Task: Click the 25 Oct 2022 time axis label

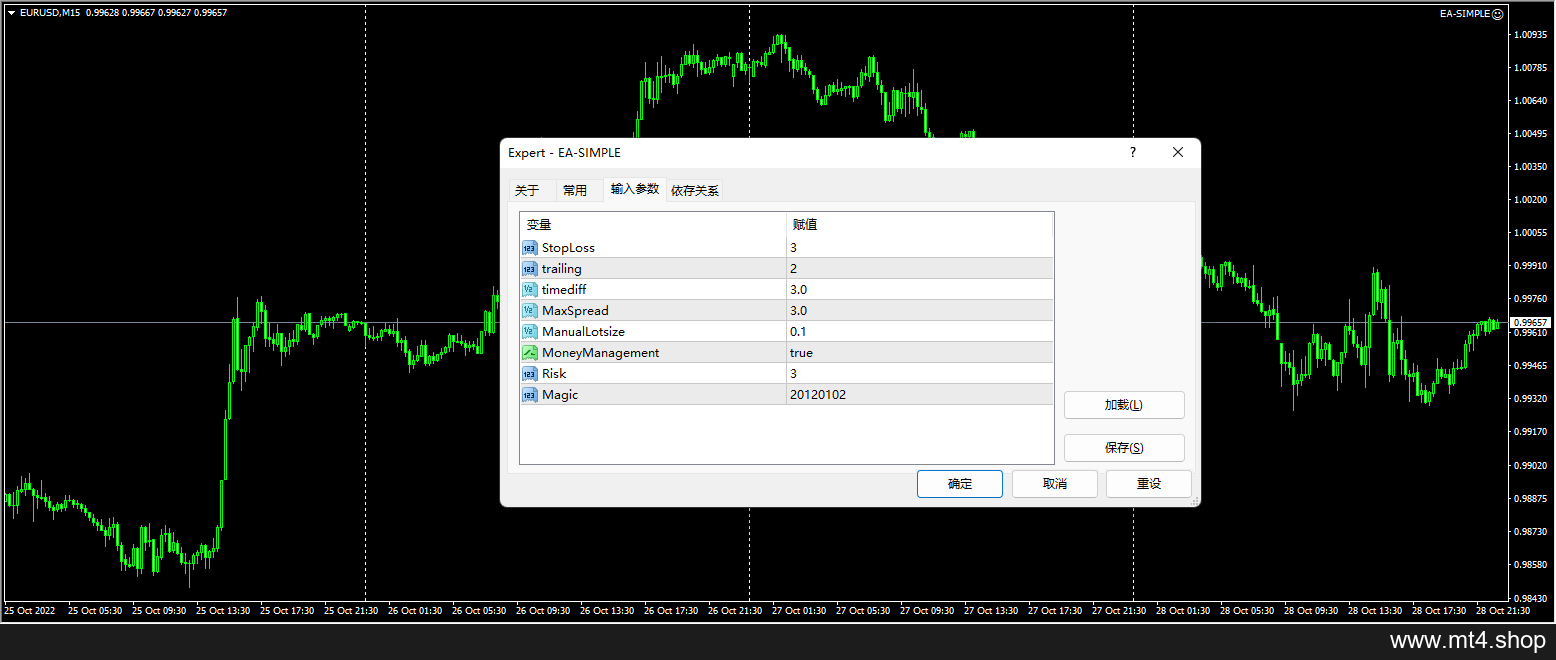Action: click(28, 609)
